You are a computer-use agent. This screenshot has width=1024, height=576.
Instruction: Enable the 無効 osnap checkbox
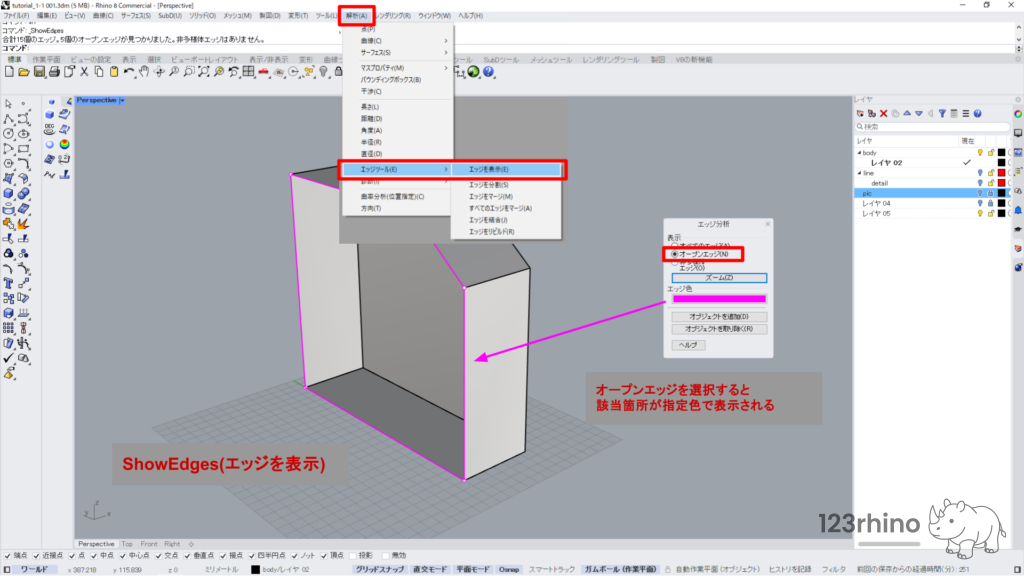385,556
